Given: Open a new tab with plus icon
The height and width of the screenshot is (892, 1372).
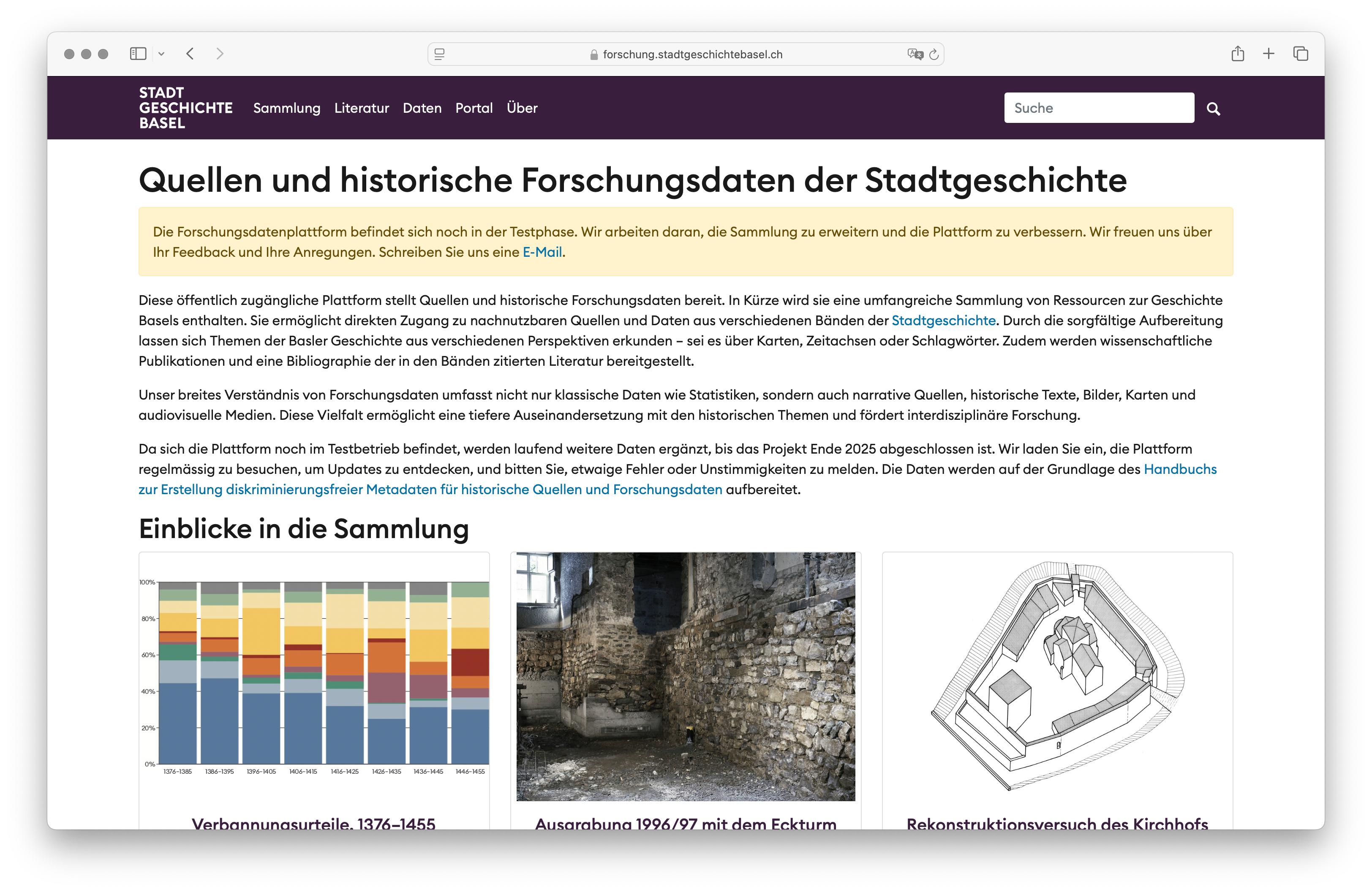Looking at the screenshot, I should [x=1268, y=54].
